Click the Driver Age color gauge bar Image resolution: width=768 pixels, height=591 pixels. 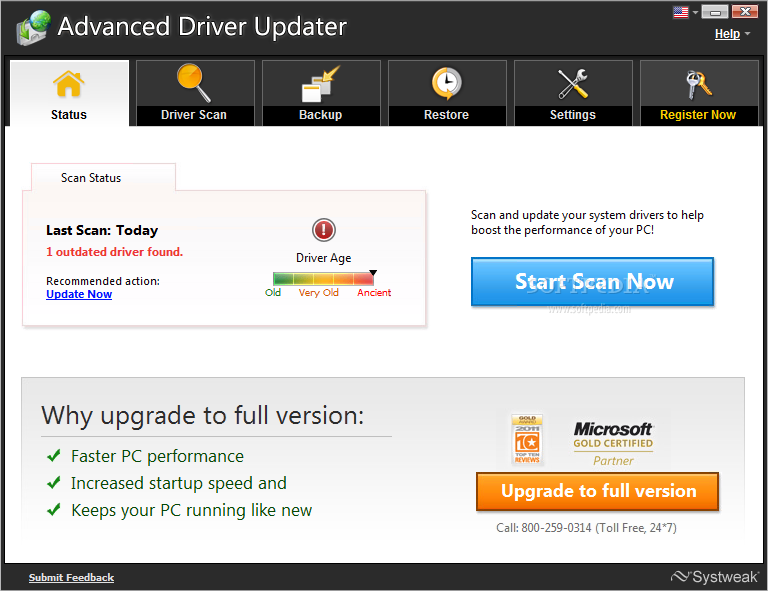[x=324, y=279]
